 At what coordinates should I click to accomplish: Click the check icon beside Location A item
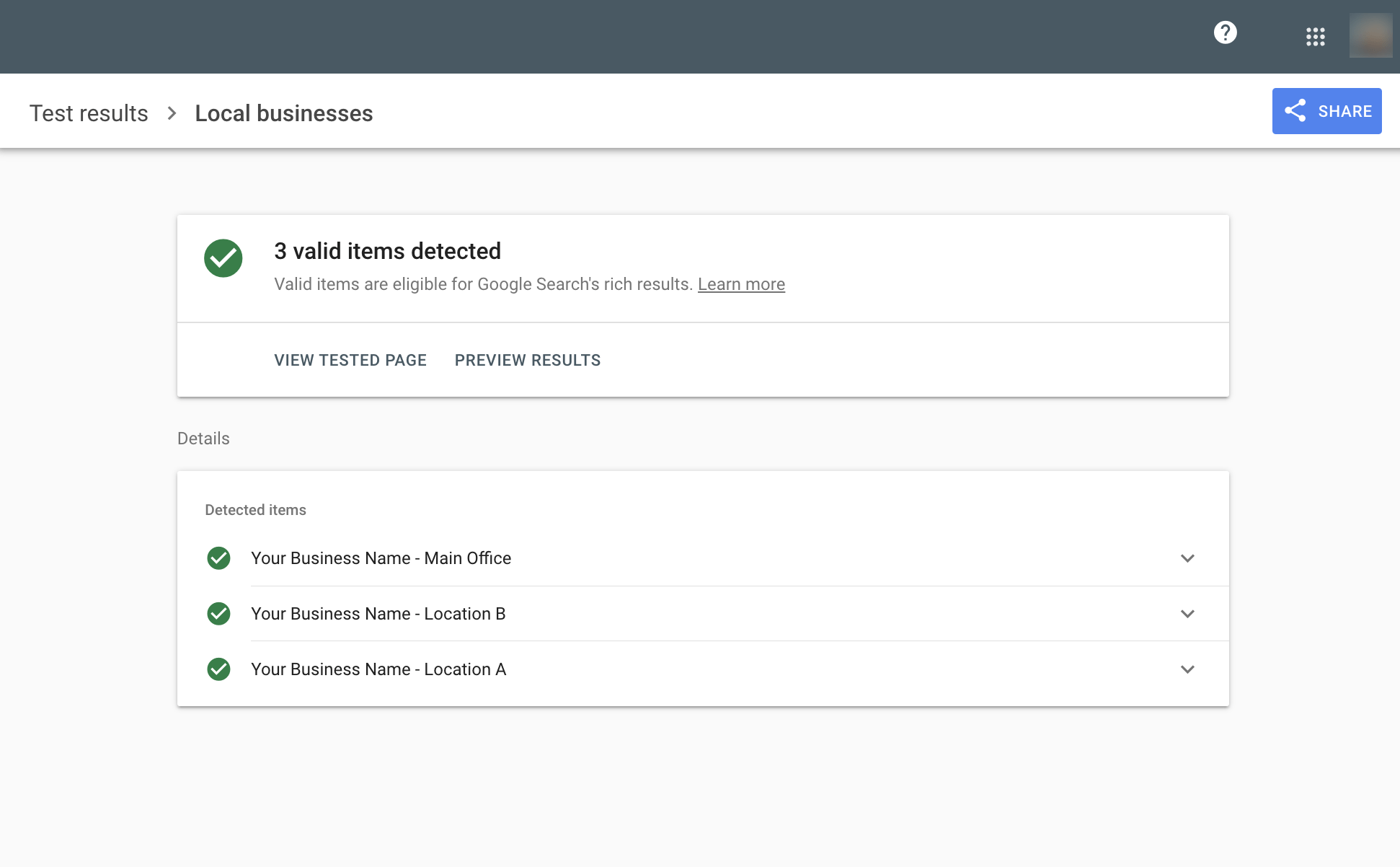218,669
